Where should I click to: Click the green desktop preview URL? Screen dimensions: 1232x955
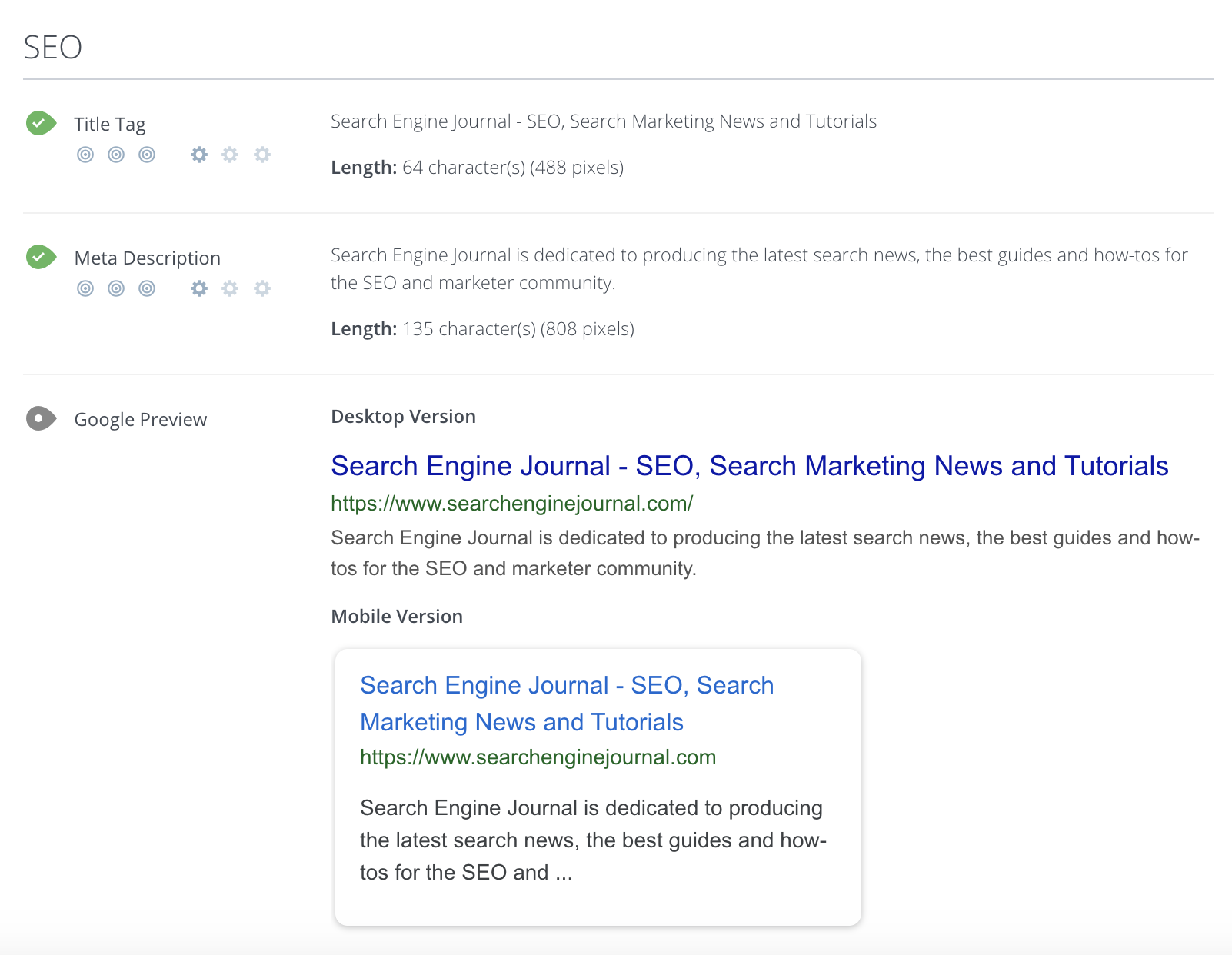[511, 504]
